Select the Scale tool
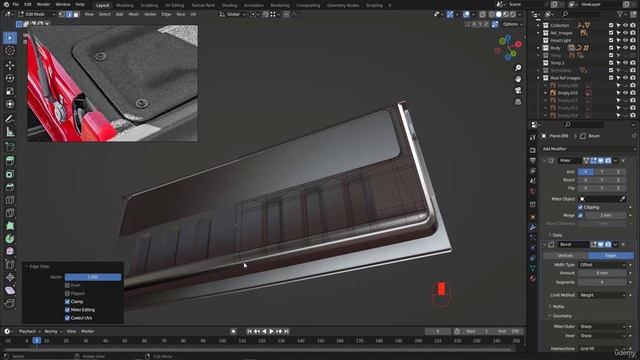This screenshot has height=360, width=640. coord(10,91)
